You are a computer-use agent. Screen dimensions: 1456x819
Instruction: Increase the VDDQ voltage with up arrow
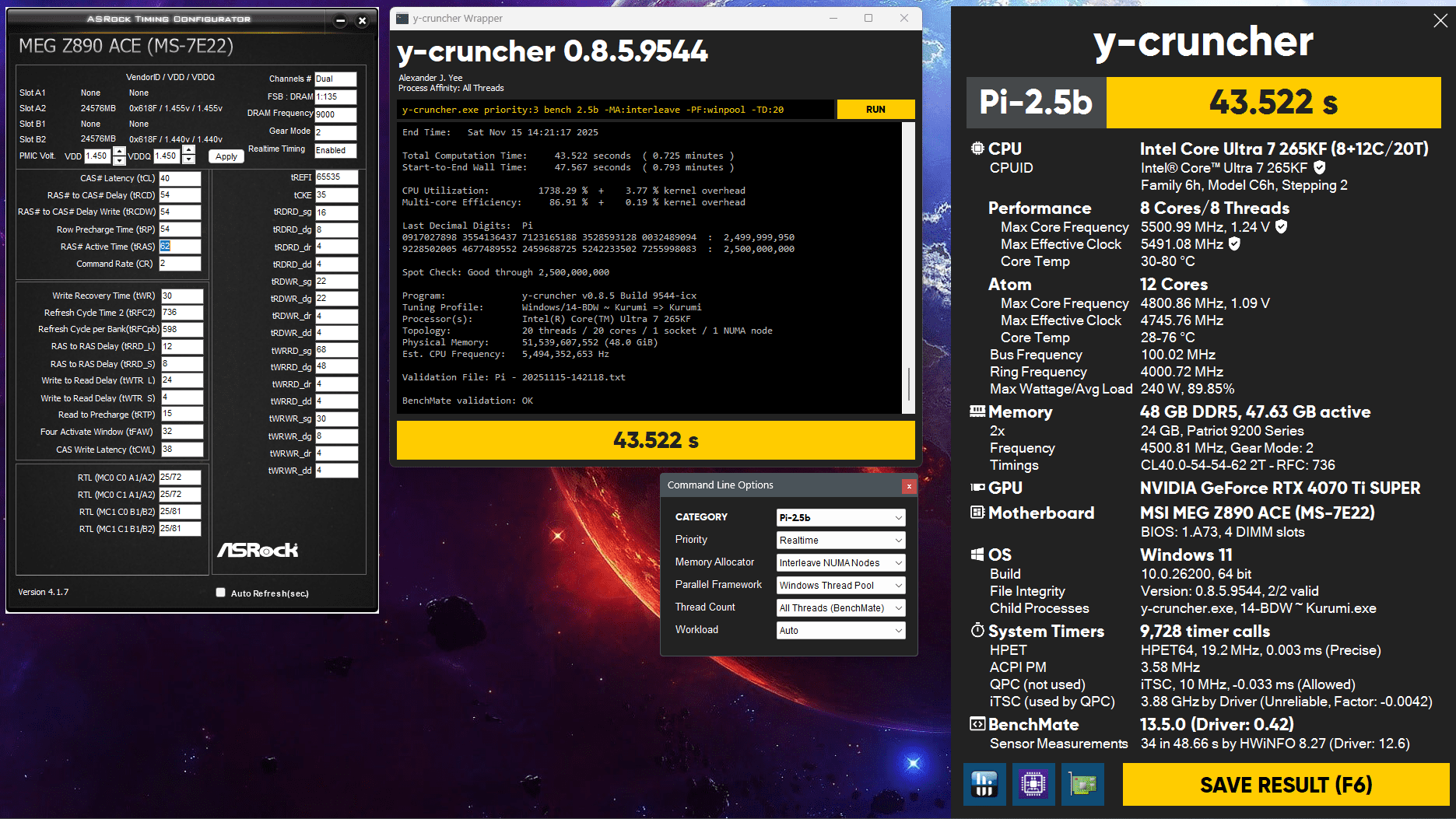click(x=188, y=151)
